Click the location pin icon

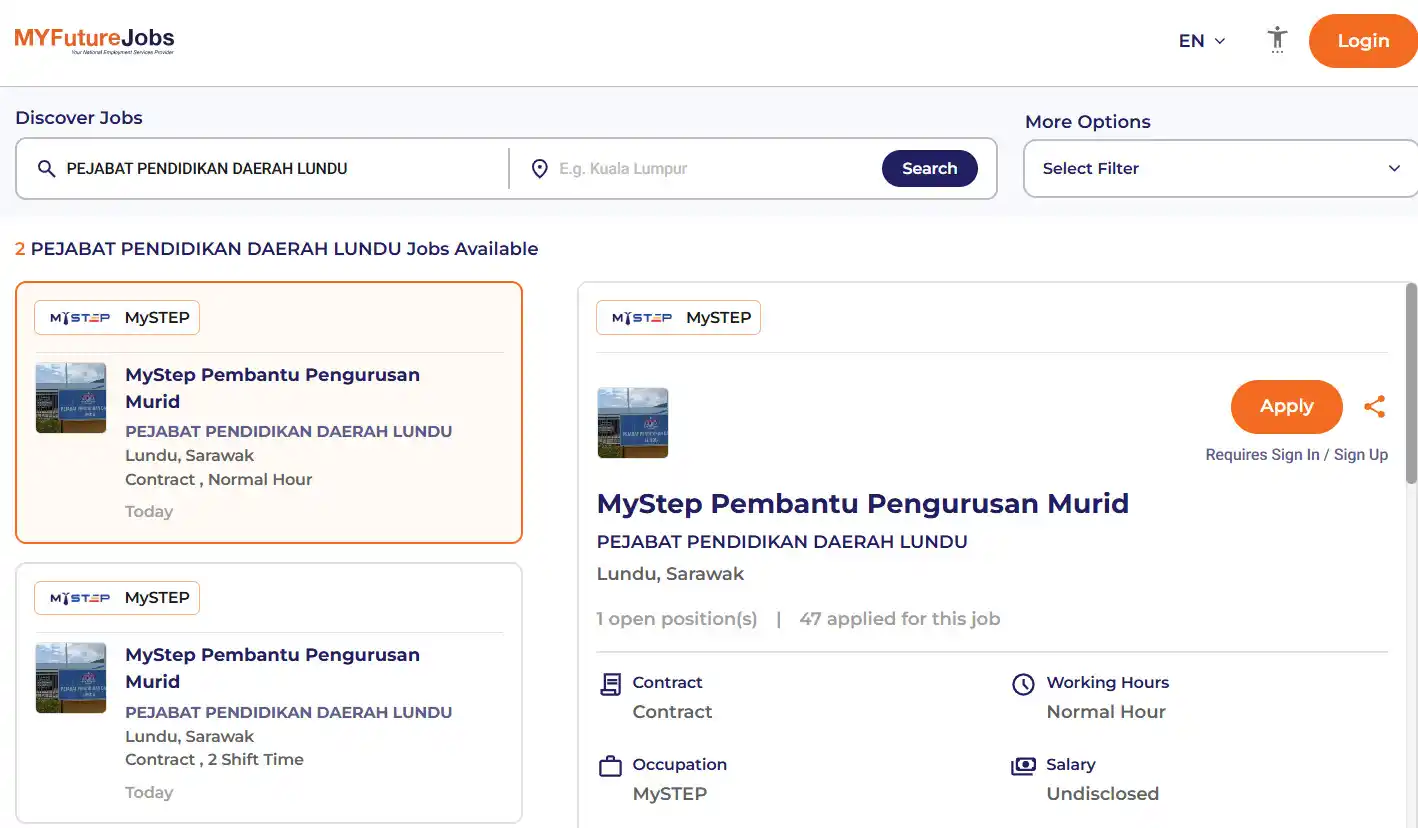click(539, 169)
